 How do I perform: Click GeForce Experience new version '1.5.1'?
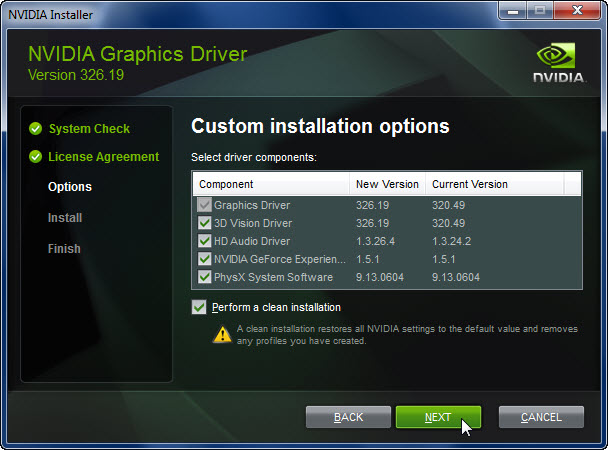368,259
